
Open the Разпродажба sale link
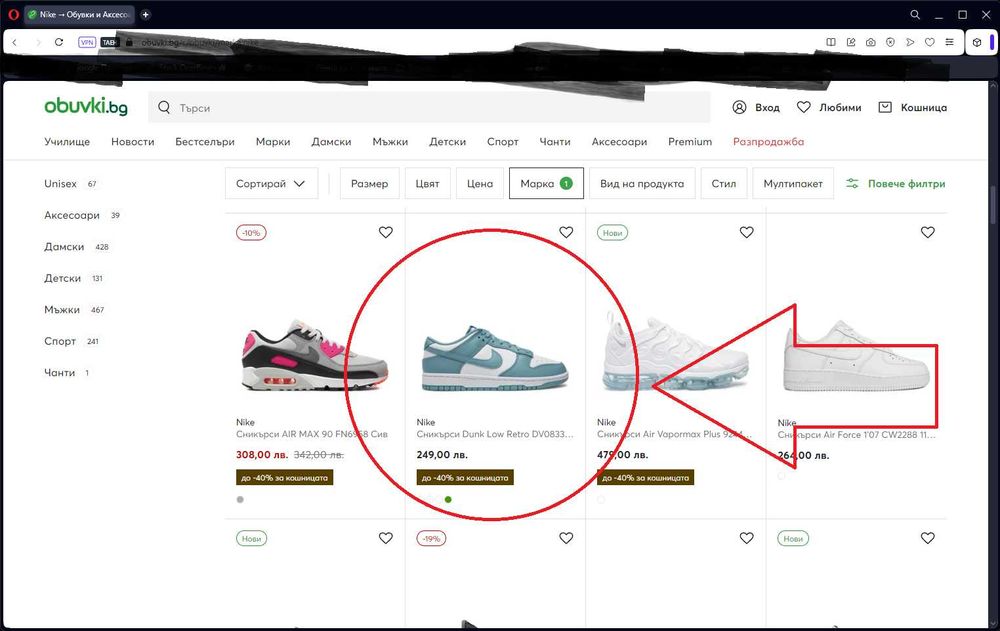pos(768,142)
